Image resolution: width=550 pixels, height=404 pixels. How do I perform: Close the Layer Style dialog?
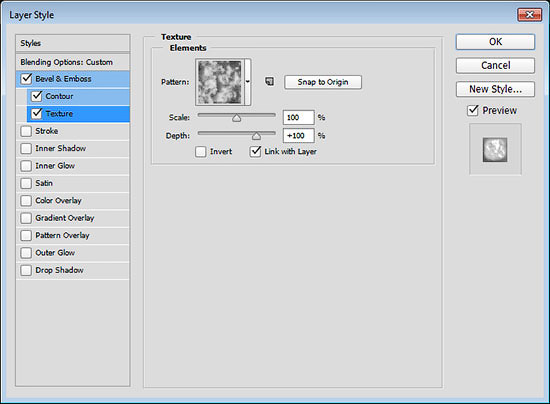click(x=529, y=15)
